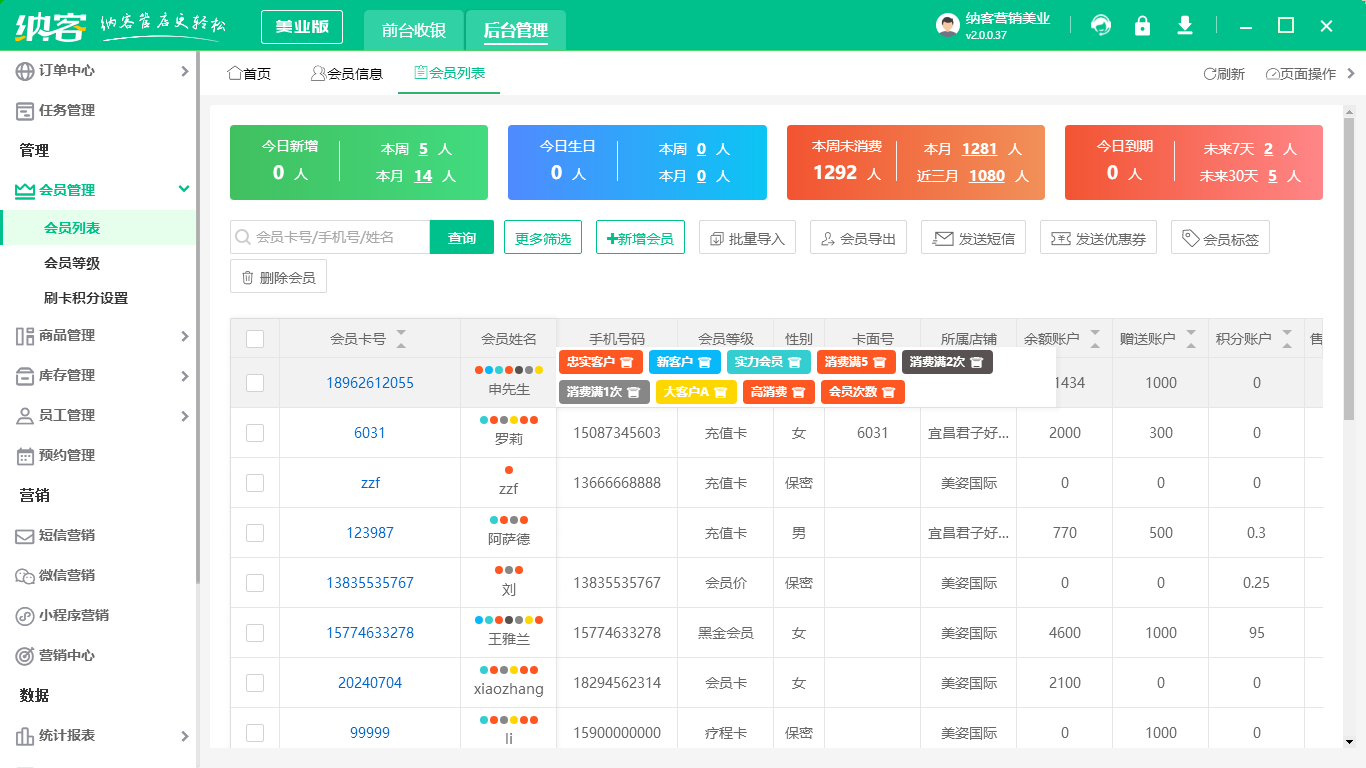The height and width of the screenshot is (768, 1366).
Task: Click the customer service headset icon
Action: click(1101, 26)
